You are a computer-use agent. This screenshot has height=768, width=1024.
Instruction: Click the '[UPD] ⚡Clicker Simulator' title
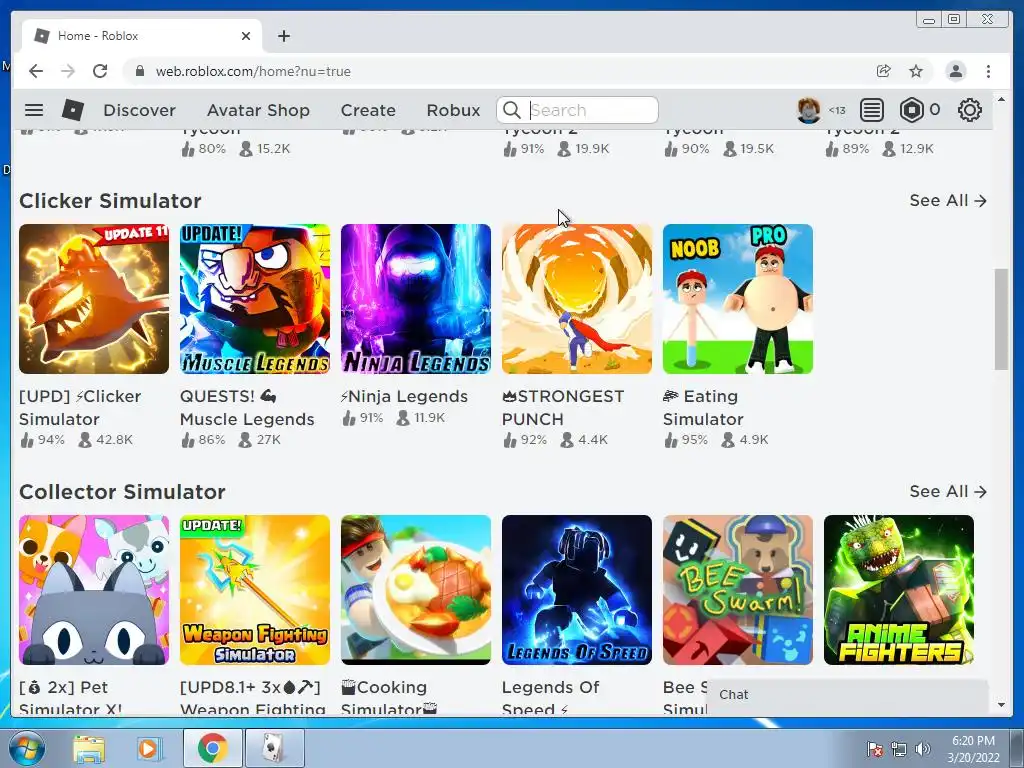pos(80,408)
